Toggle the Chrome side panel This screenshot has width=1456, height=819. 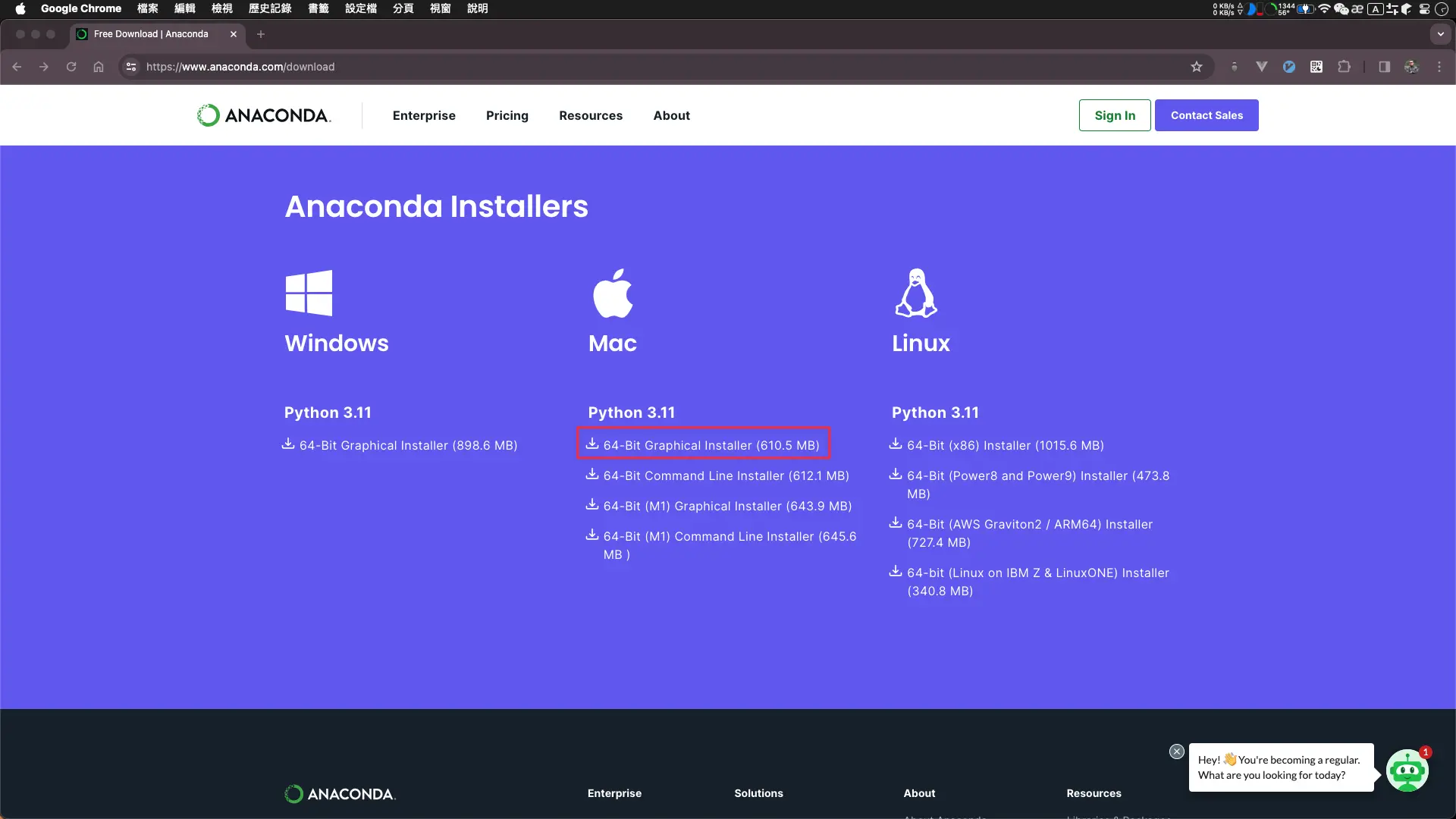click(1385, 67)
